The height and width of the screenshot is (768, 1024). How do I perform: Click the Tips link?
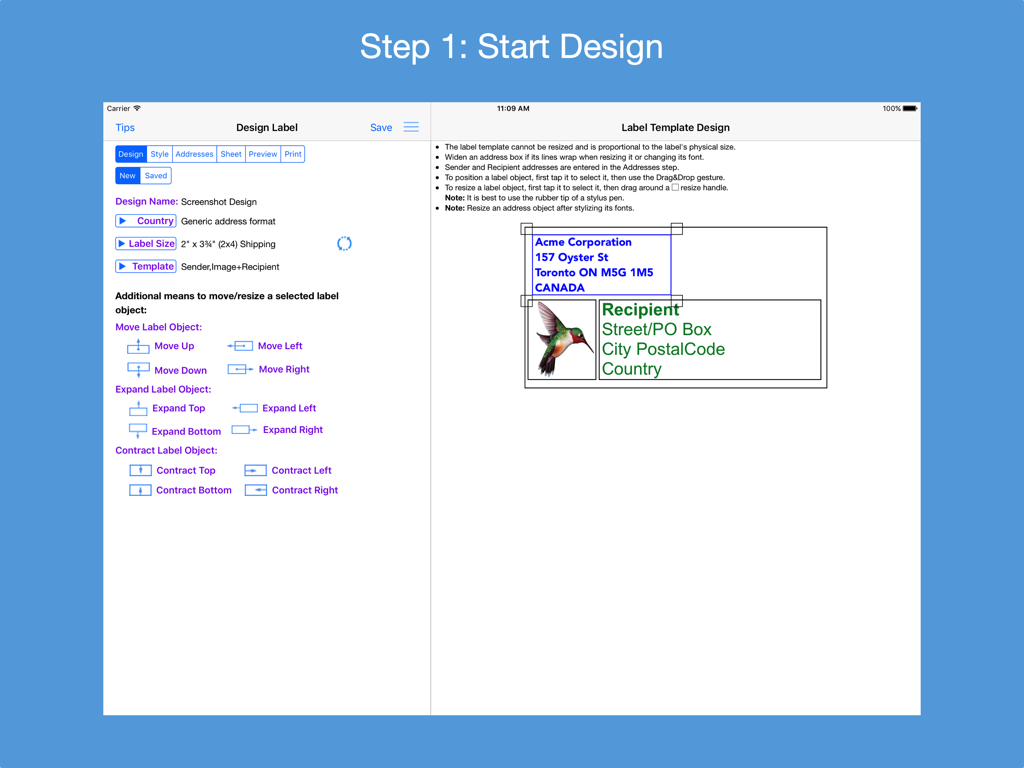coord(124,127)
